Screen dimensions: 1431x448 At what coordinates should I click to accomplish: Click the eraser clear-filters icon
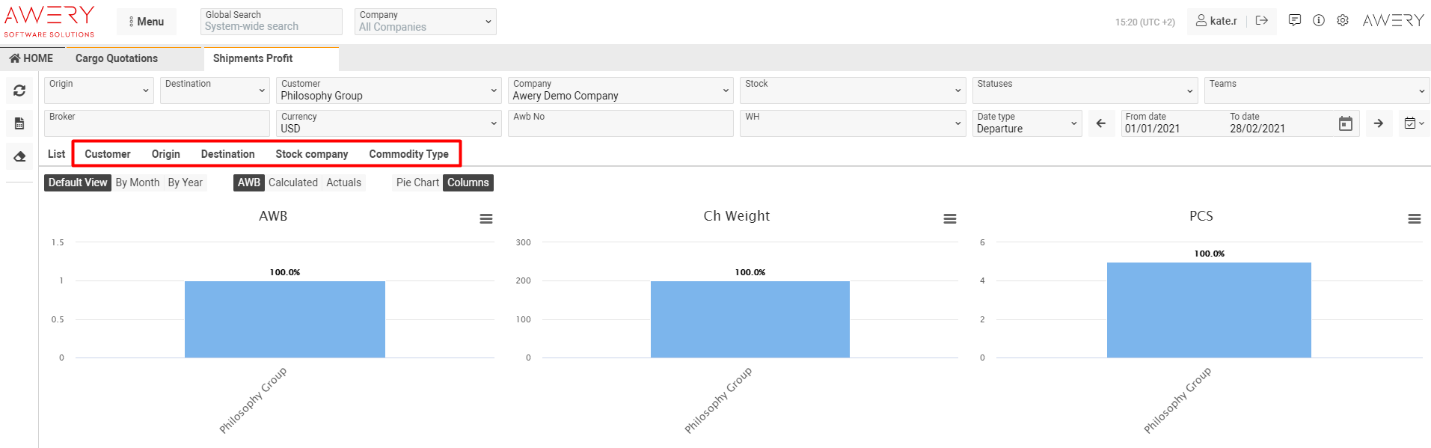click(19, 157)
